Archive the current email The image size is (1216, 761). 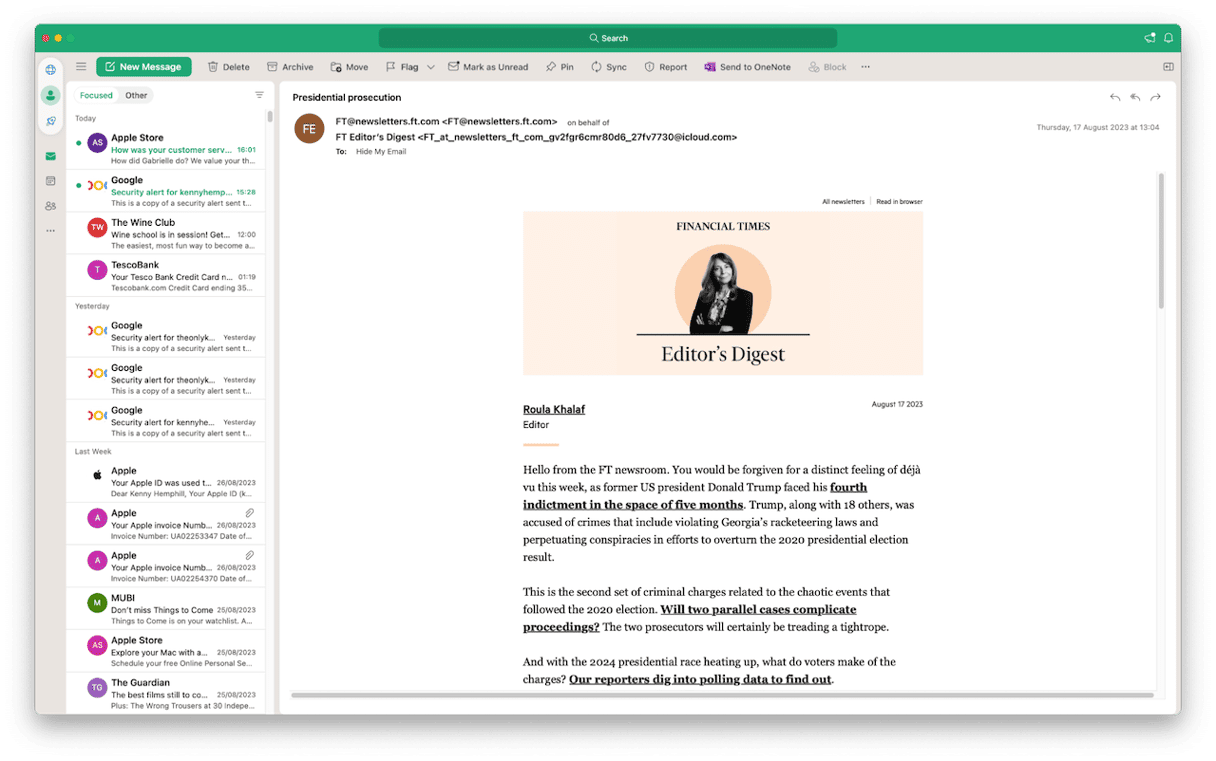(290, 67)
